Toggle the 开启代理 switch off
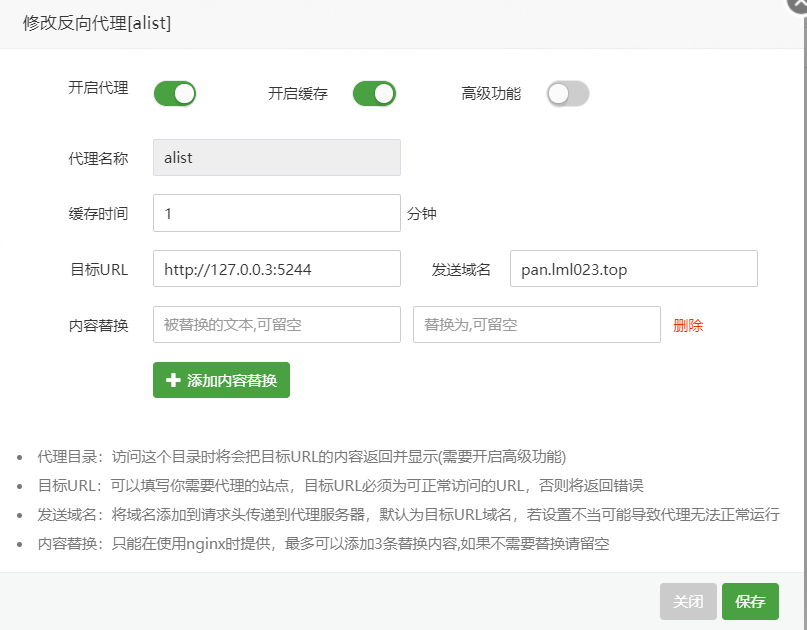 coord(174,94)
